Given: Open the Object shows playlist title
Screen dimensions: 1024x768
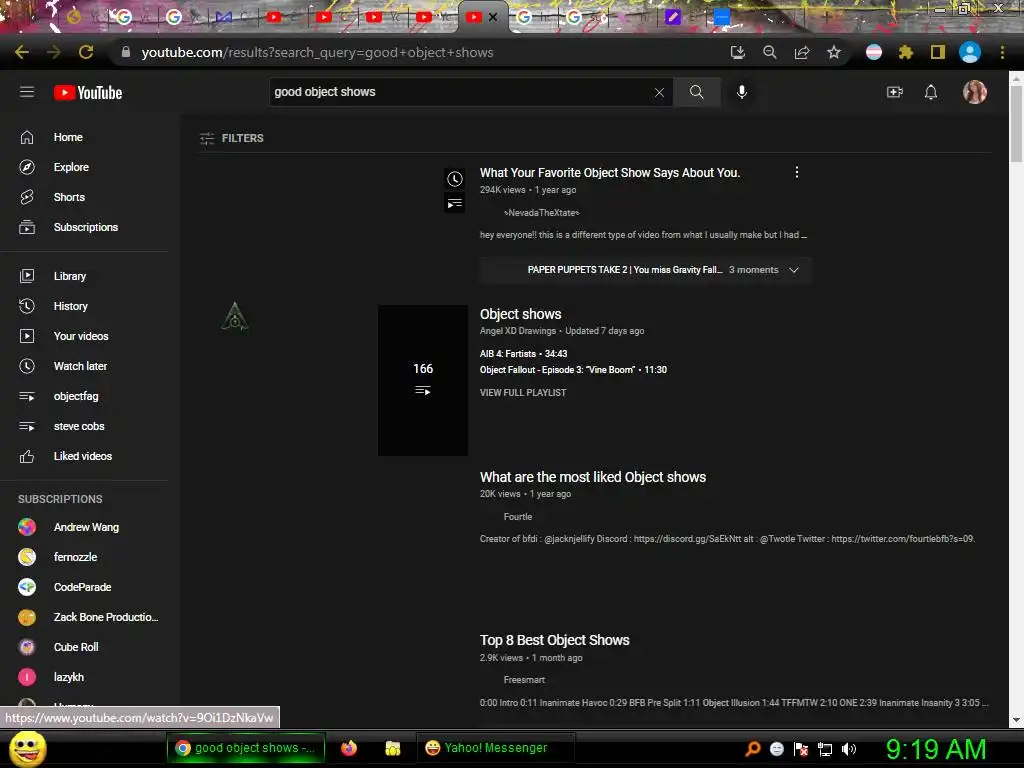Looking at the screenshot, I should click(x=520, y=314).
